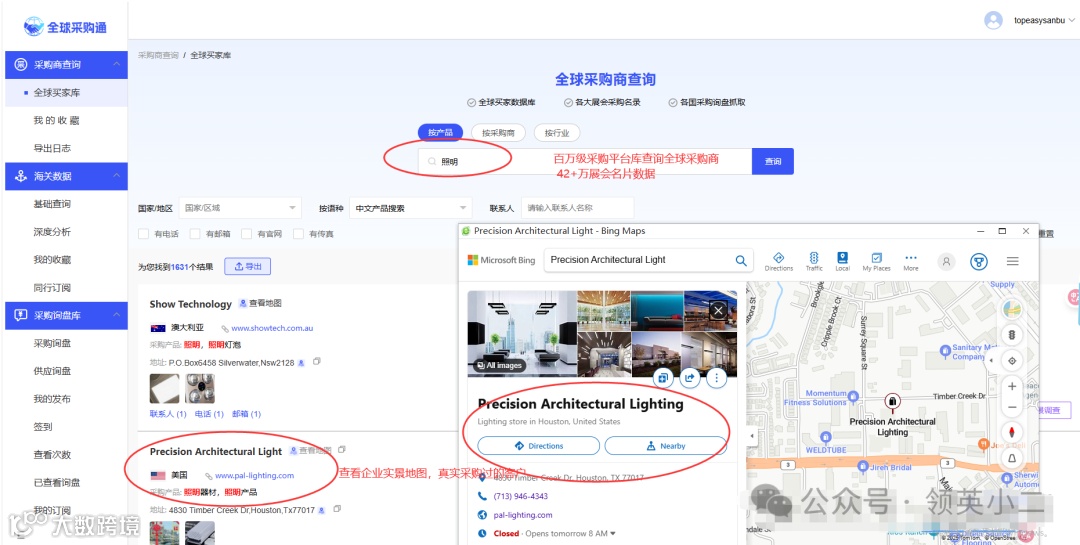Expand the topeasysanbu account menu arrow
Image resolution: width=1080 pixels, height=545 pixels.
1071,21
